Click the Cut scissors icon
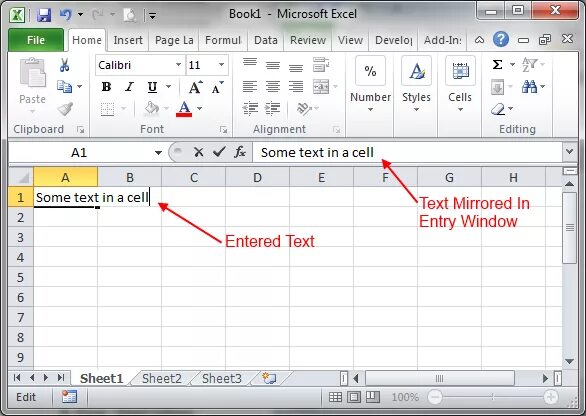Screen dimensions: 586x416 pos(64,65)
